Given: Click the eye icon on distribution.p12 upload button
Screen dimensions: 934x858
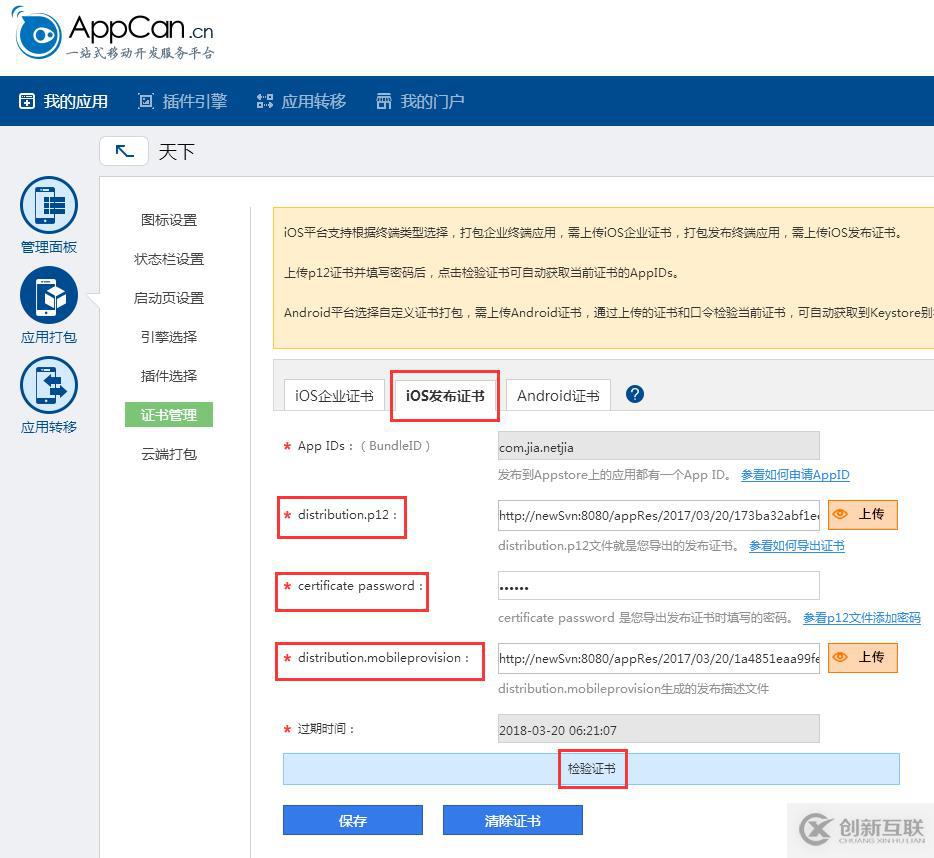Looking at the screenshot, I should pyautogui.click(x=840, y=514).
